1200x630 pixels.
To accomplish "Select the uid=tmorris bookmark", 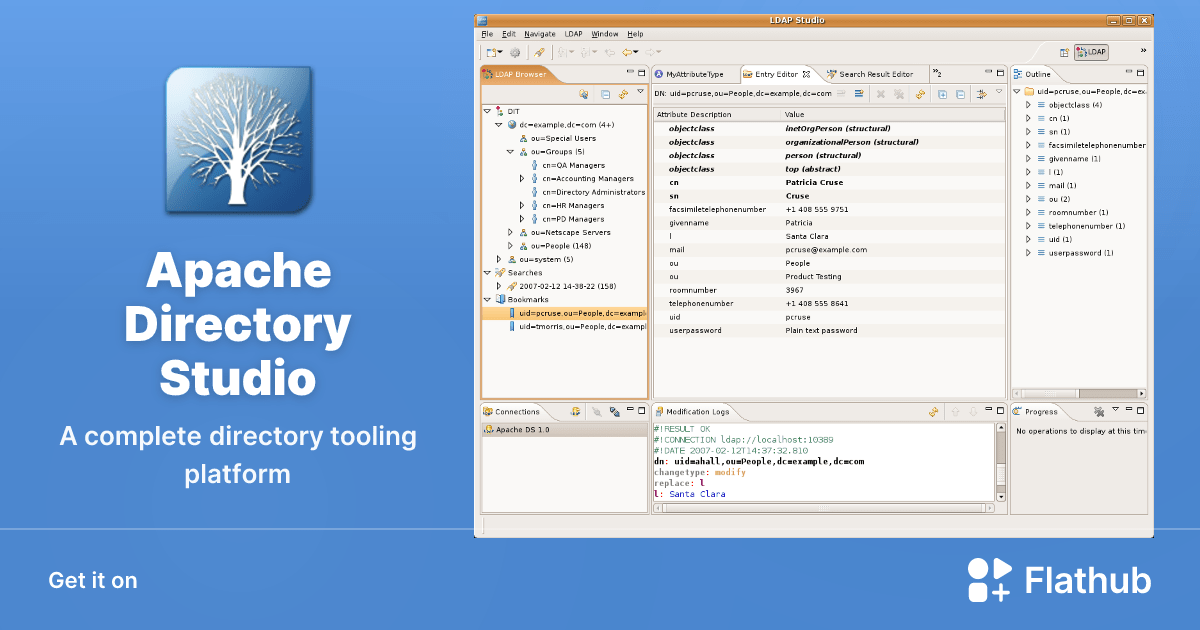I will point(583,326).
